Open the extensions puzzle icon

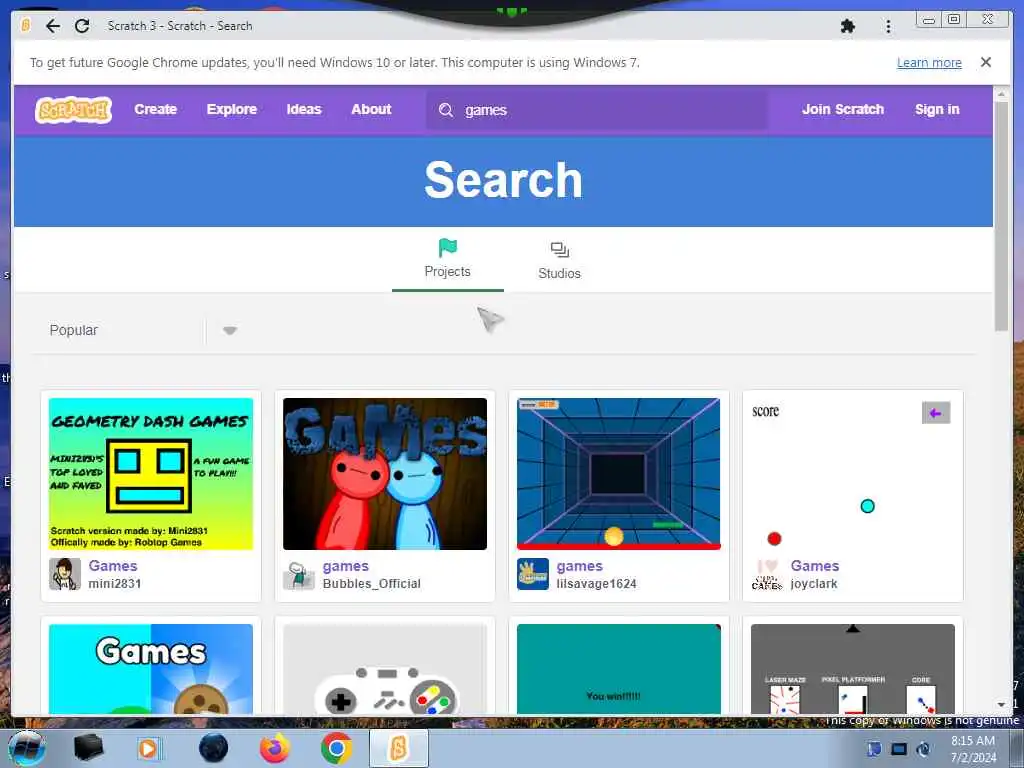848,26
